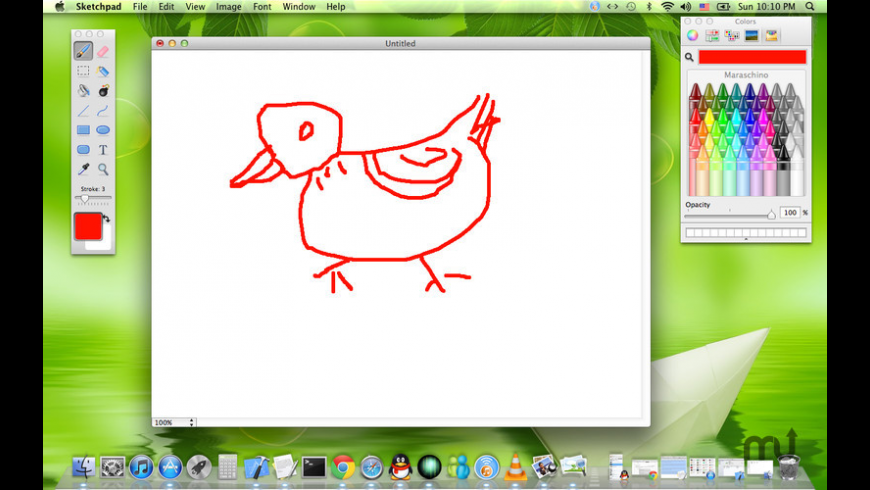The height and width of the screenshot is (490, 870).
Task: Select the straight Line tool
Action: [83, 110]
